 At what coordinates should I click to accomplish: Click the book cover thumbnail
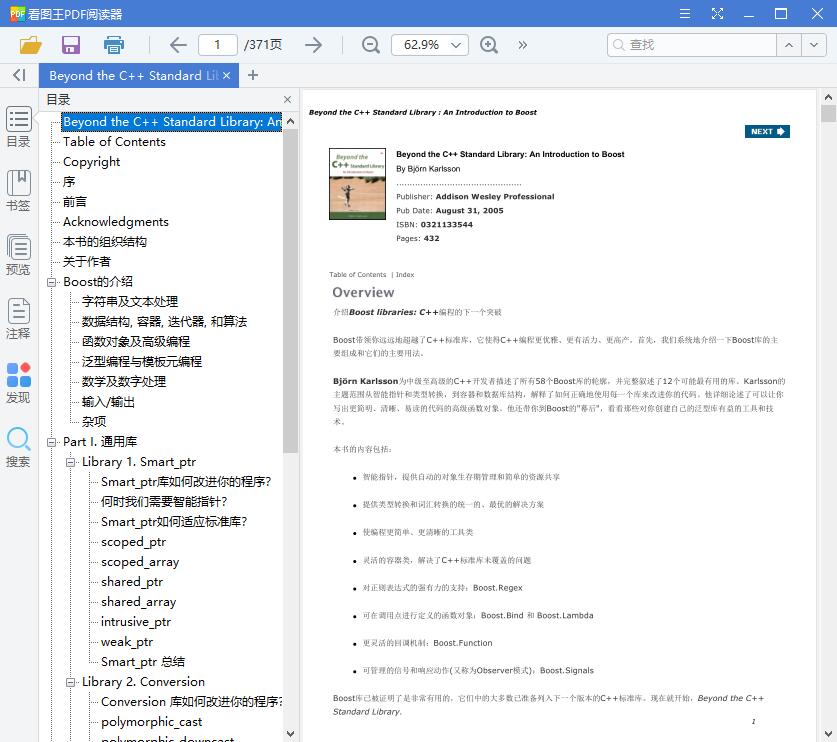point(357,184)
